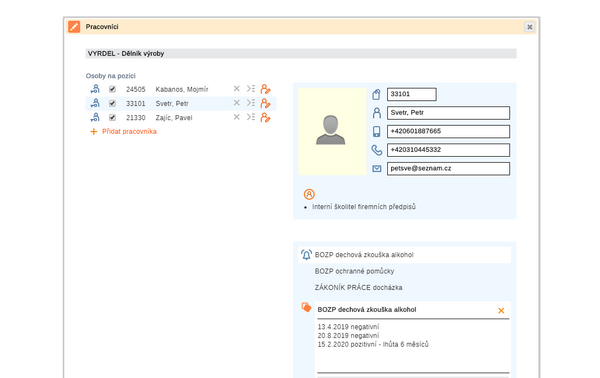The height and width of the screenshot is (378, 600).
Task: Click the orange pencil edit icon beside Pracovníci
Action: coord(74,27)
